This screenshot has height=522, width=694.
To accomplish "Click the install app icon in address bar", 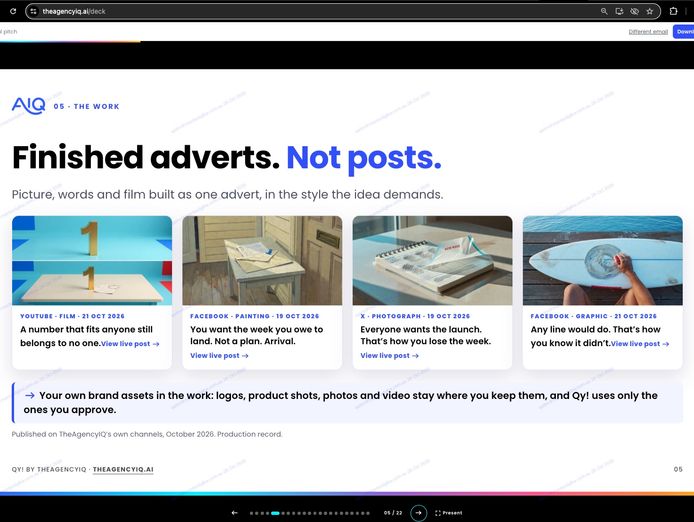I will tap(619, 12).
